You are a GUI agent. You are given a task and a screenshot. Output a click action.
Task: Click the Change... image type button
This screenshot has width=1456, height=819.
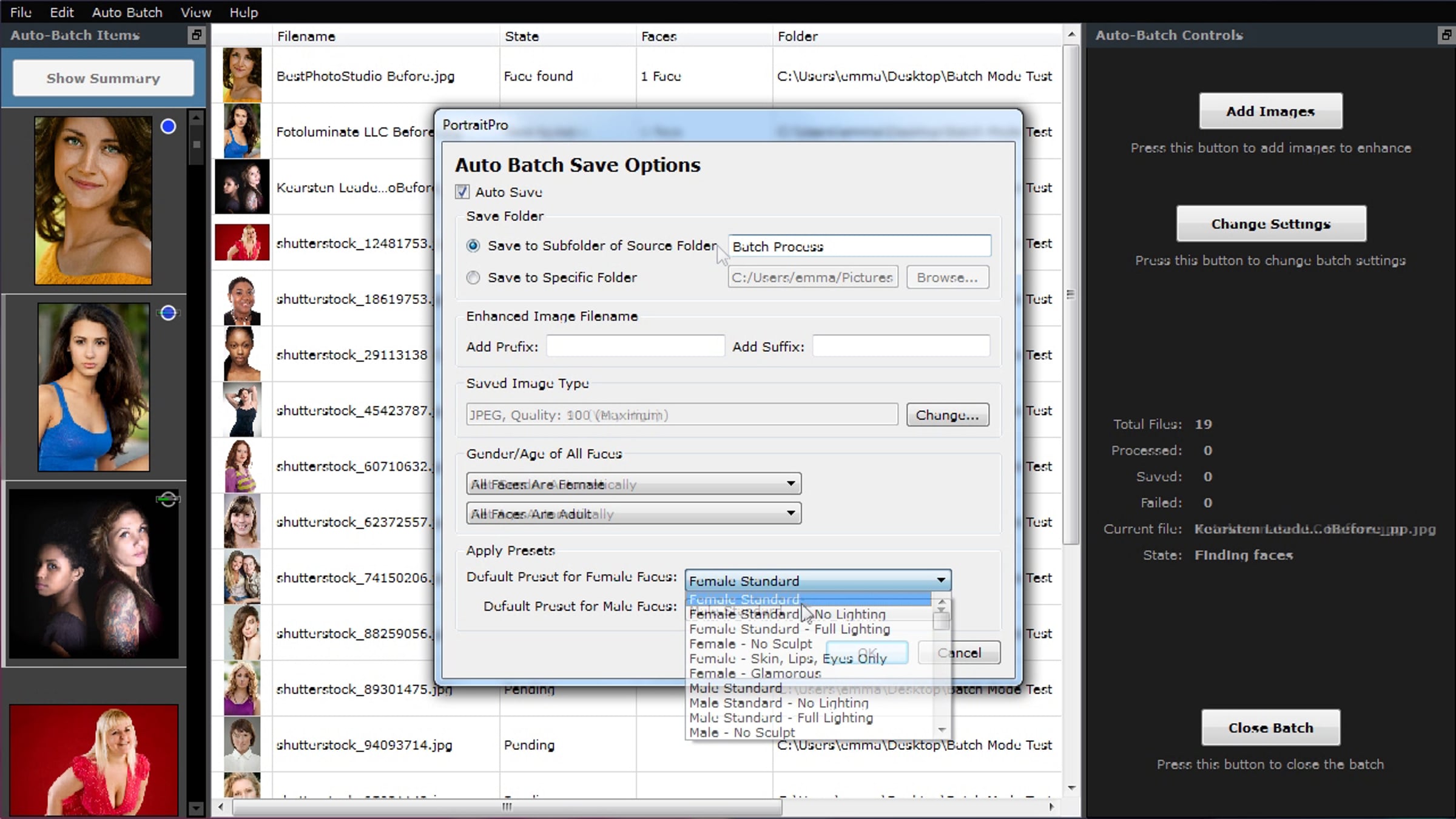point(947,415)
